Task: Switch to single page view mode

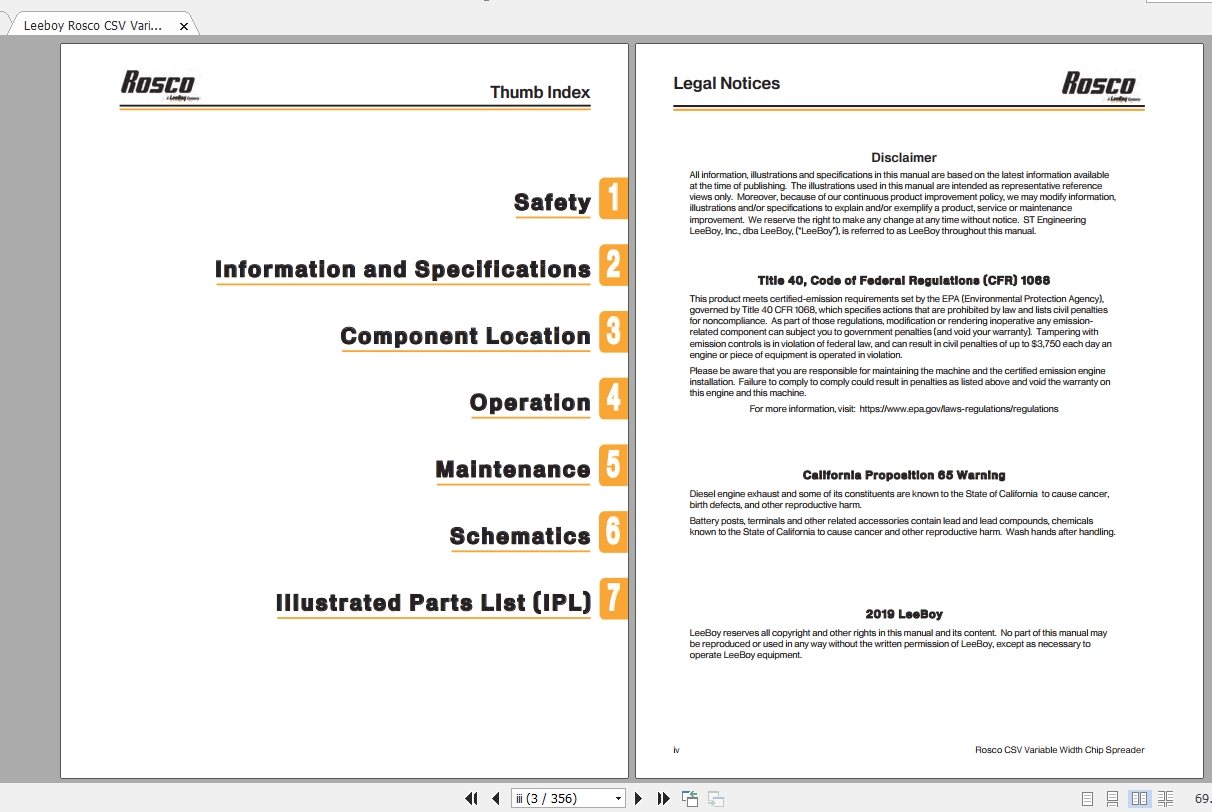Action: pos(1086,798)
